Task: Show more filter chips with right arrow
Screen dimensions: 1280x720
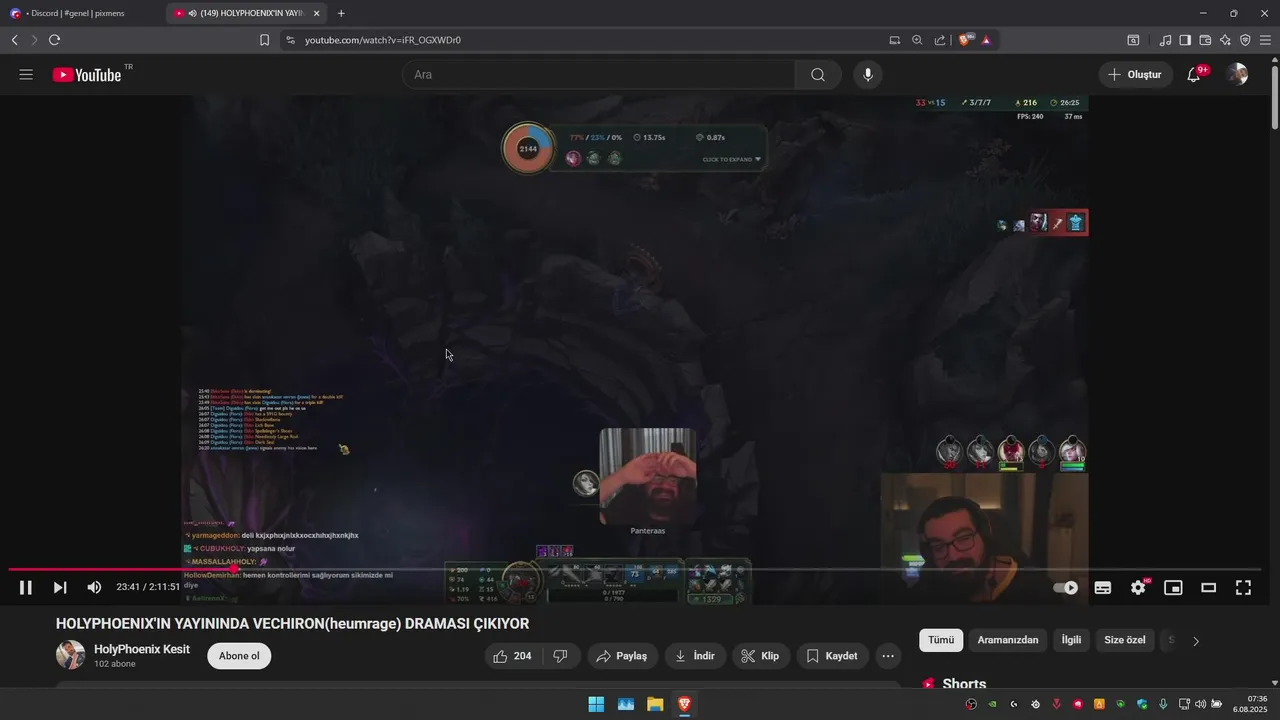Action: pyautogui.click(x=1196, y=641)
